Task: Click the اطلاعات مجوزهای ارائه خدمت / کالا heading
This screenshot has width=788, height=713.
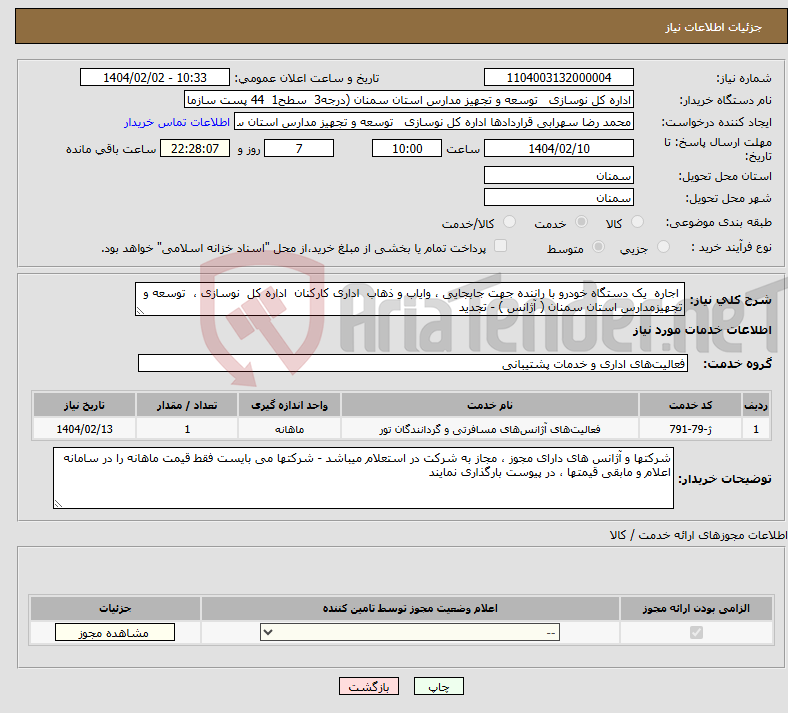Action: [x=699, y=535]
